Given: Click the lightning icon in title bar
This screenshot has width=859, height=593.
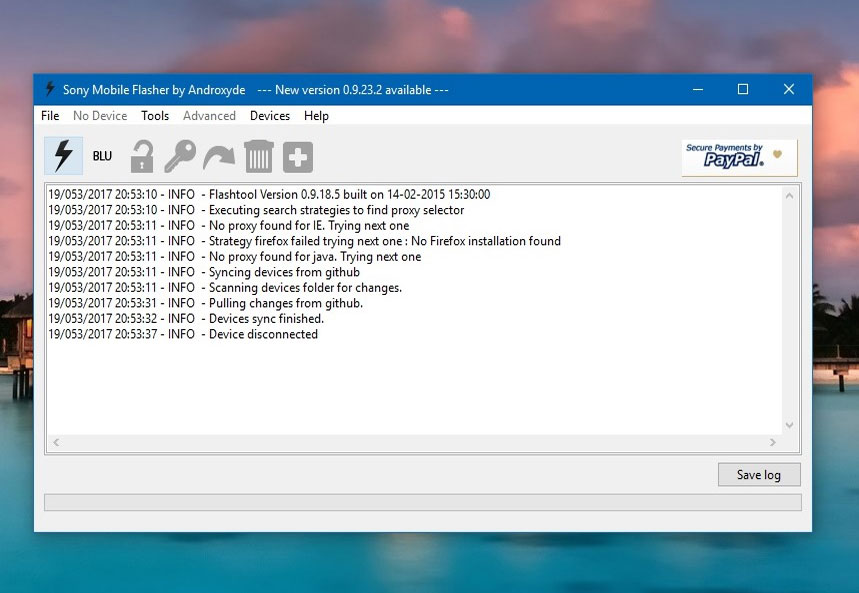Looking at the screenshot, I should (50, 89).
